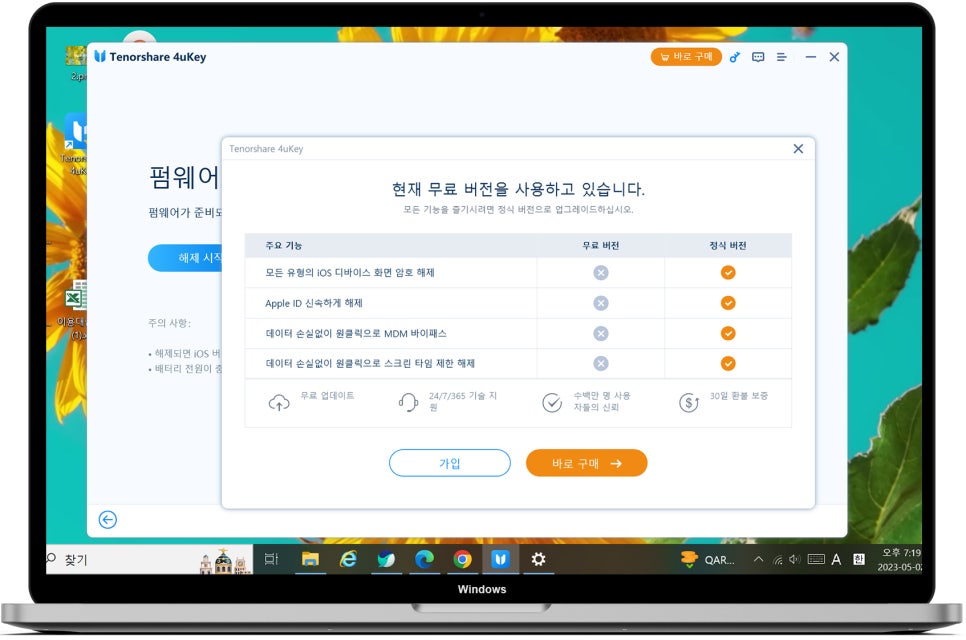This screenshot has height=640, width=966.
Task: Click the Task View icon in taskbar
Action: pyautogui.click(x=272, y=559)
